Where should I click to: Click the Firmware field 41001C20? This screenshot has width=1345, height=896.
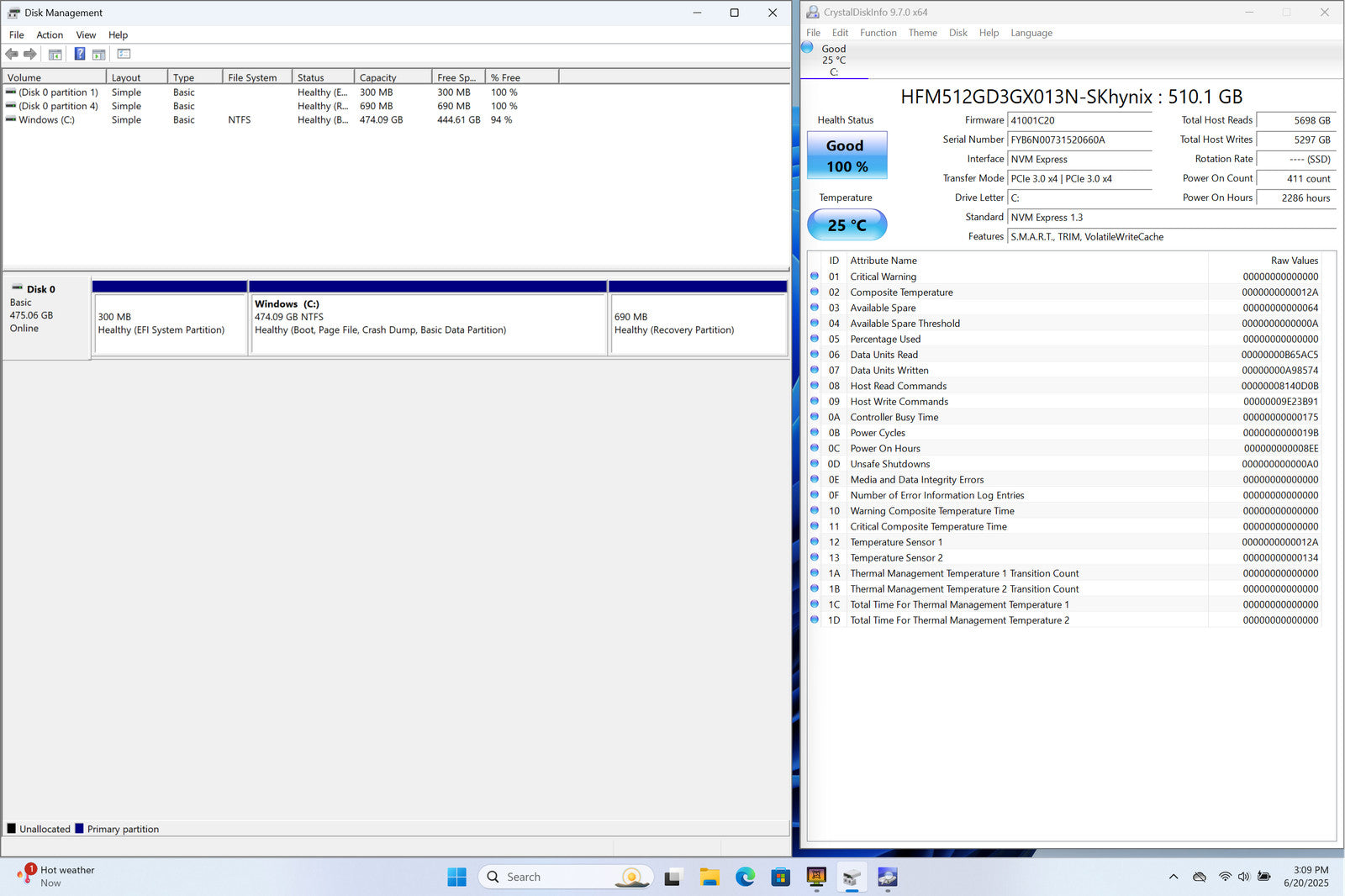coord(1079,120)
